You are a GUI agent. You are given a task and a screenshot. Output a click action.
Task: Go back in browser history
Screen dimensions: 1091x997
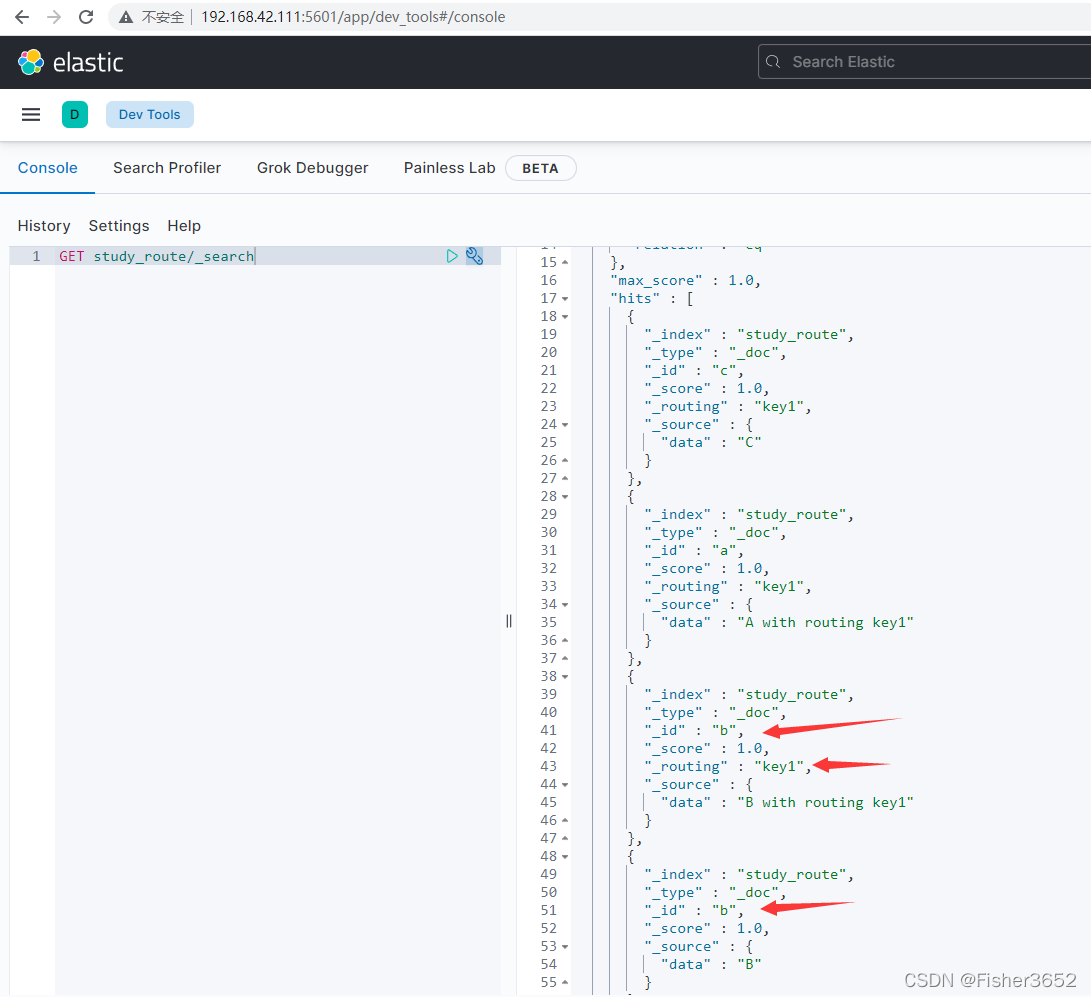coord(22,17)
